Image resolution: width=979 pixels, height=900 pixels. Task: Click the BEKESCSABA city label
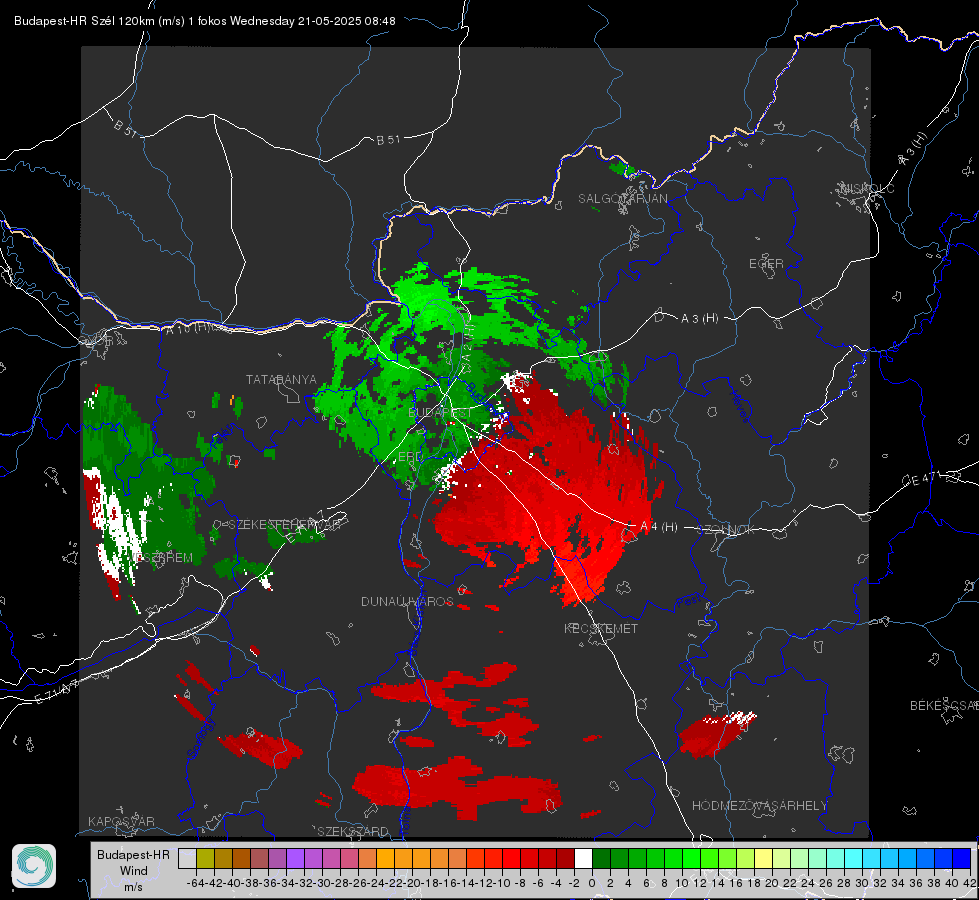tap(943, 706)
